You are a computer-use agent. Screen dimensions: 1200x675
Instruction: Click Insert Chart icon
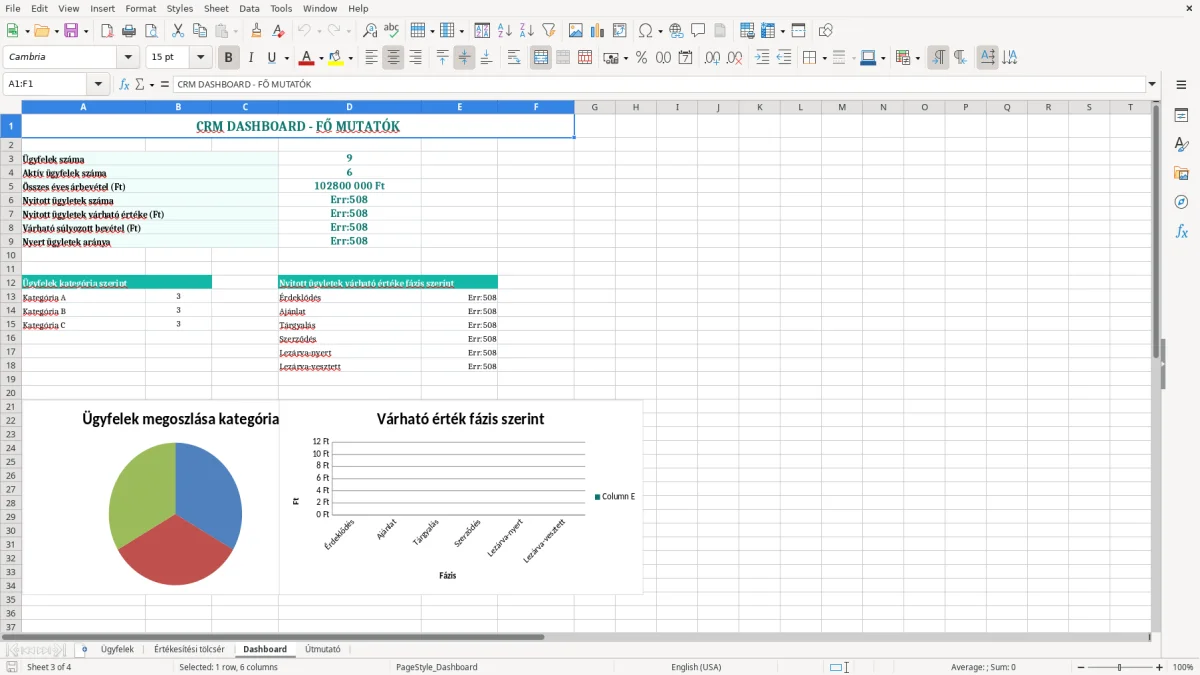click(598, 31)
